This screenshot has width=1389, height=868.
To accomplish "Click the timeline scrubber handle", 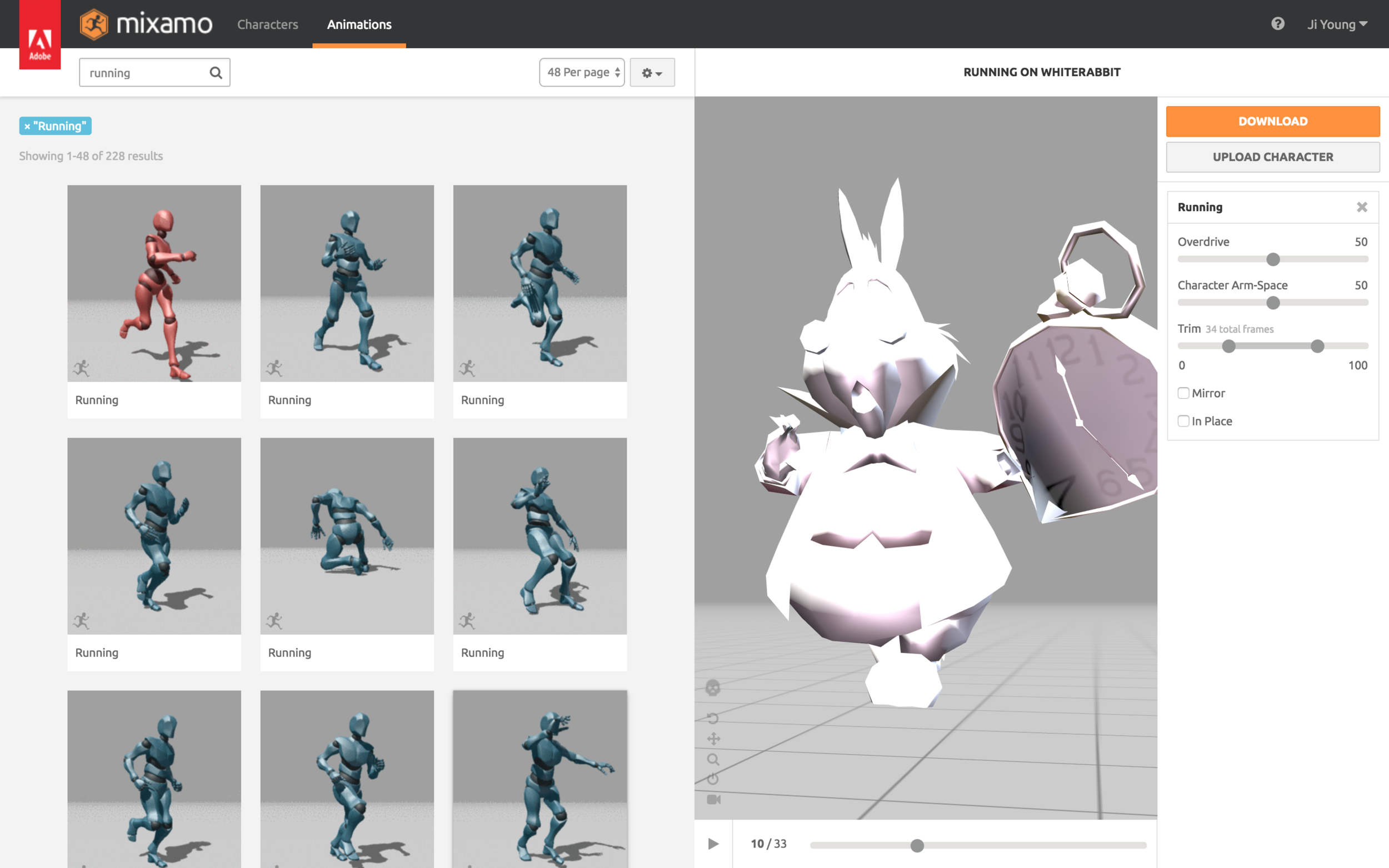I will (917, 845).
